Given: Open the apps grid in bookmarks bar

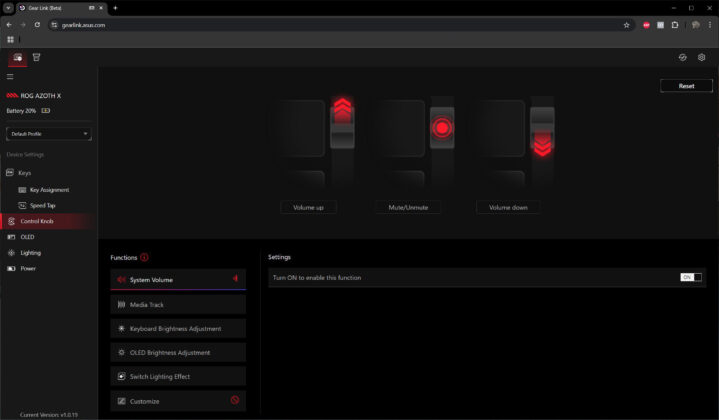Looking at the screenshot, I should [10, 39].
